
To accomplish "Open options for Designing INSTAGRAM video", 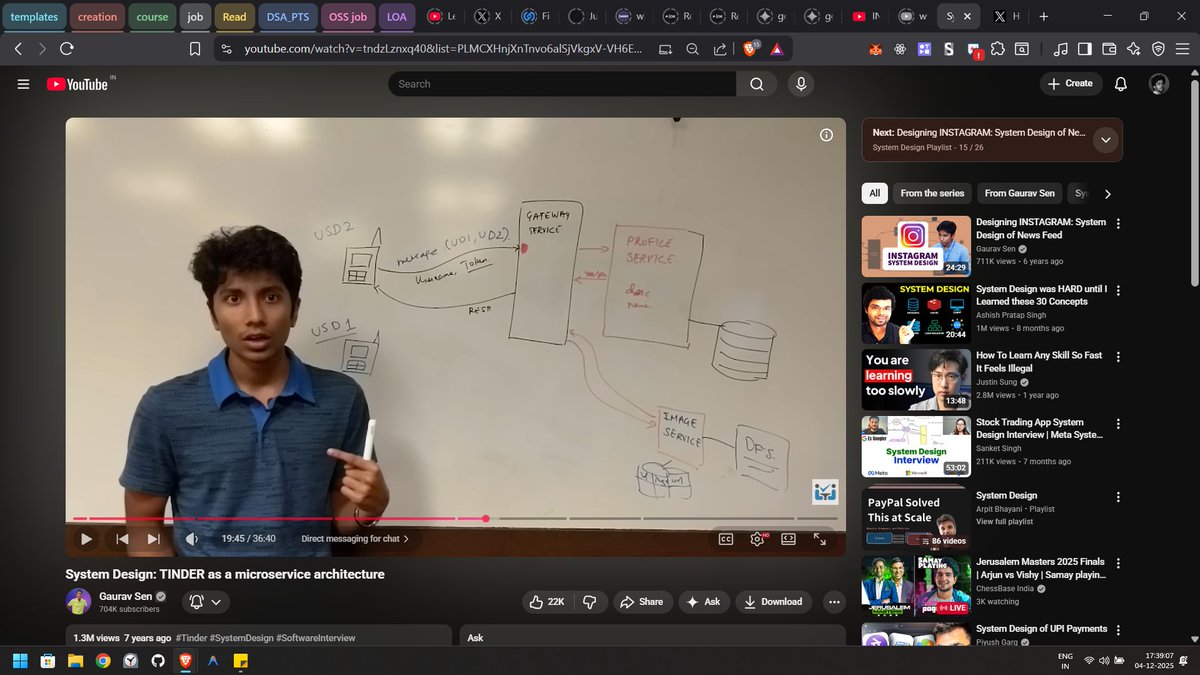I will click(x=1118, y=223).
